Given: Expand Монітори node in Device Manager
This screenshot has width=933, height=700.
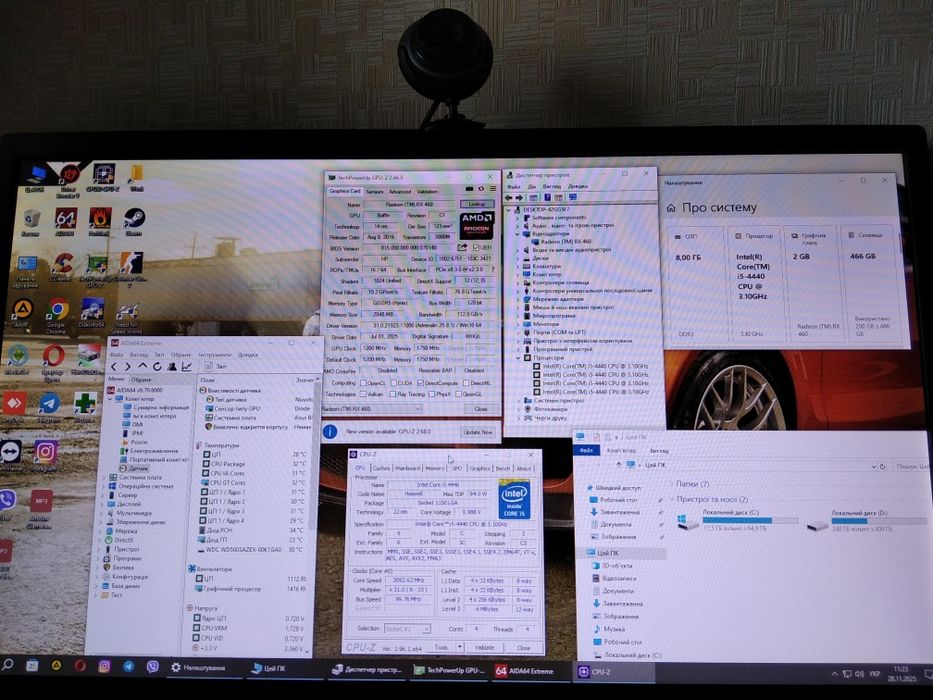Looking at the screenshot, I should [x=518, y=324].
